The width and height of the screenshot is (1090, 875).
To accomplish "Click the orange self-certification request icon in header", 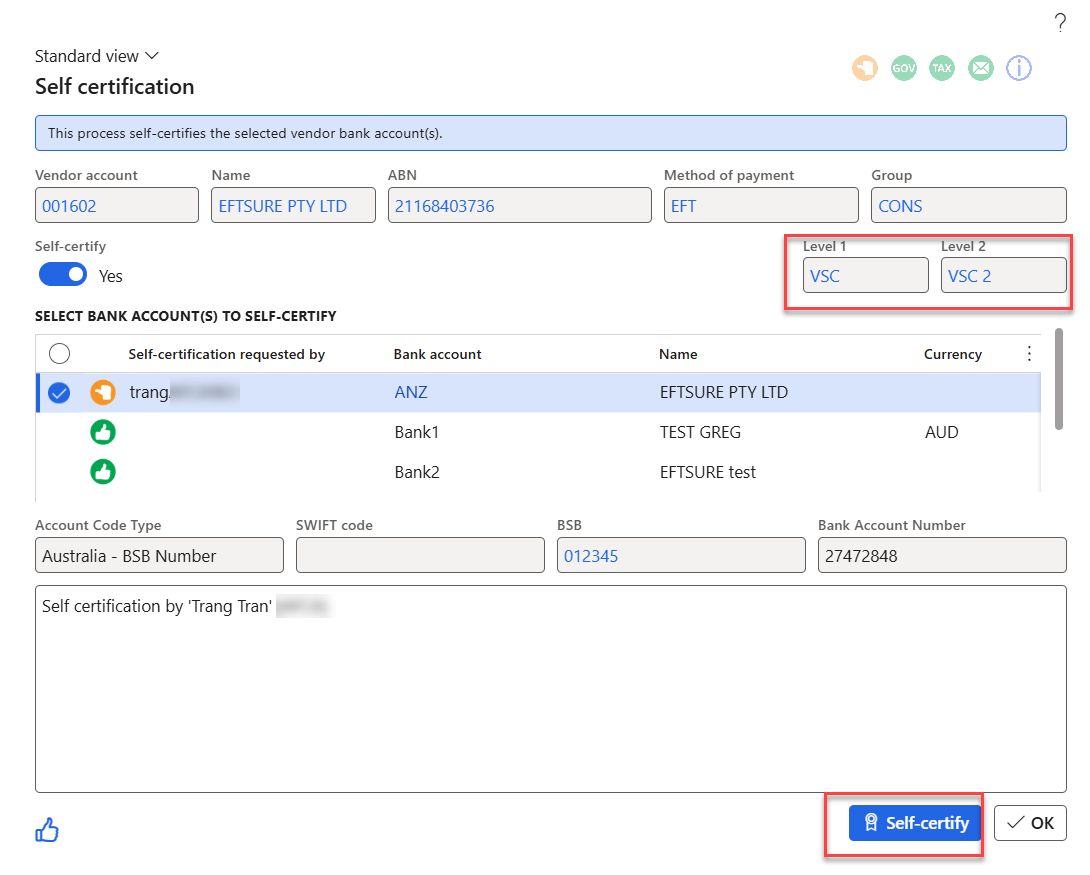I will [x=865, y=68].
